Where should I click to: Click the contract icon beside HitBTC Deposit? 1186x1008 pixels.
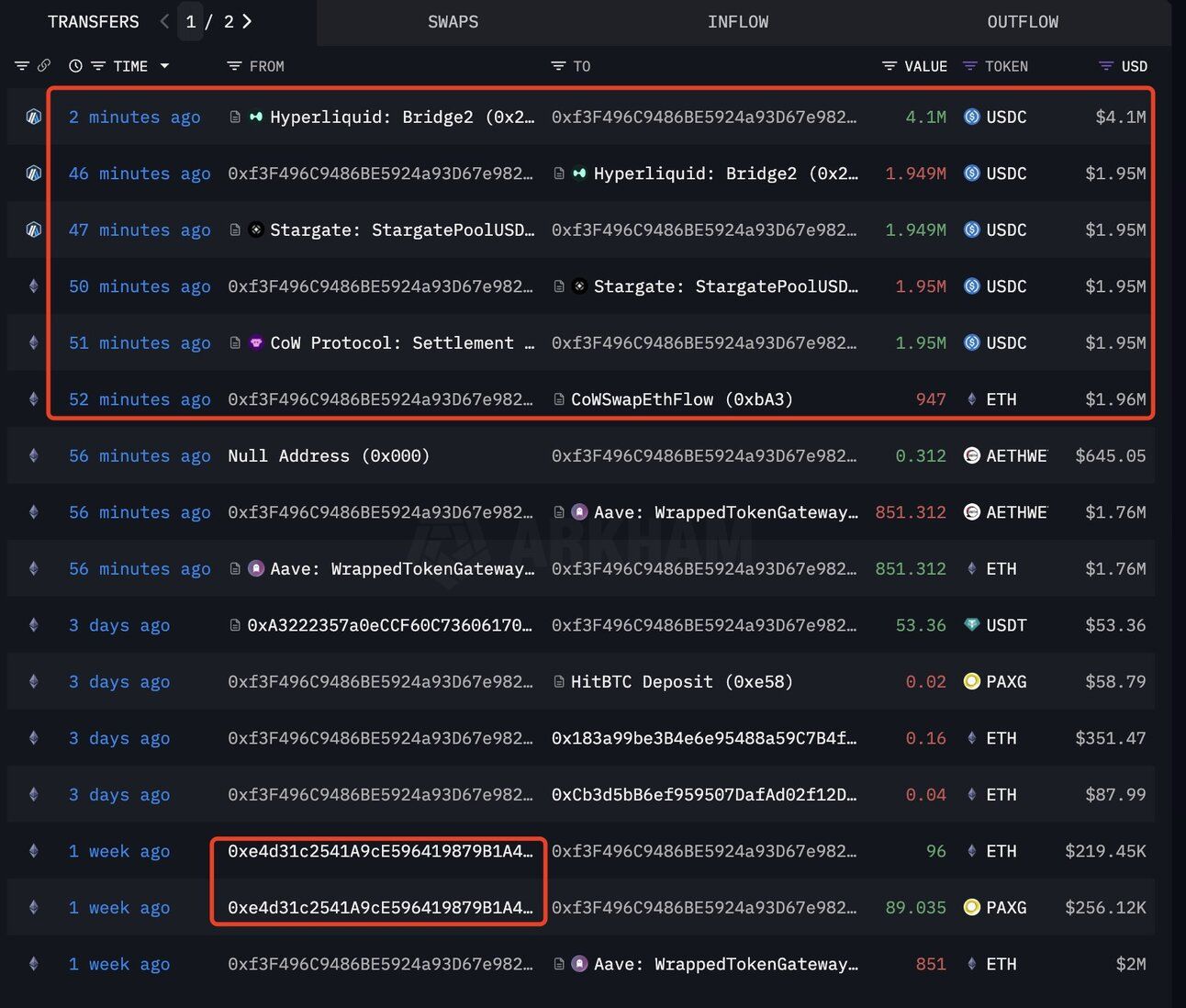coord(559,681)
